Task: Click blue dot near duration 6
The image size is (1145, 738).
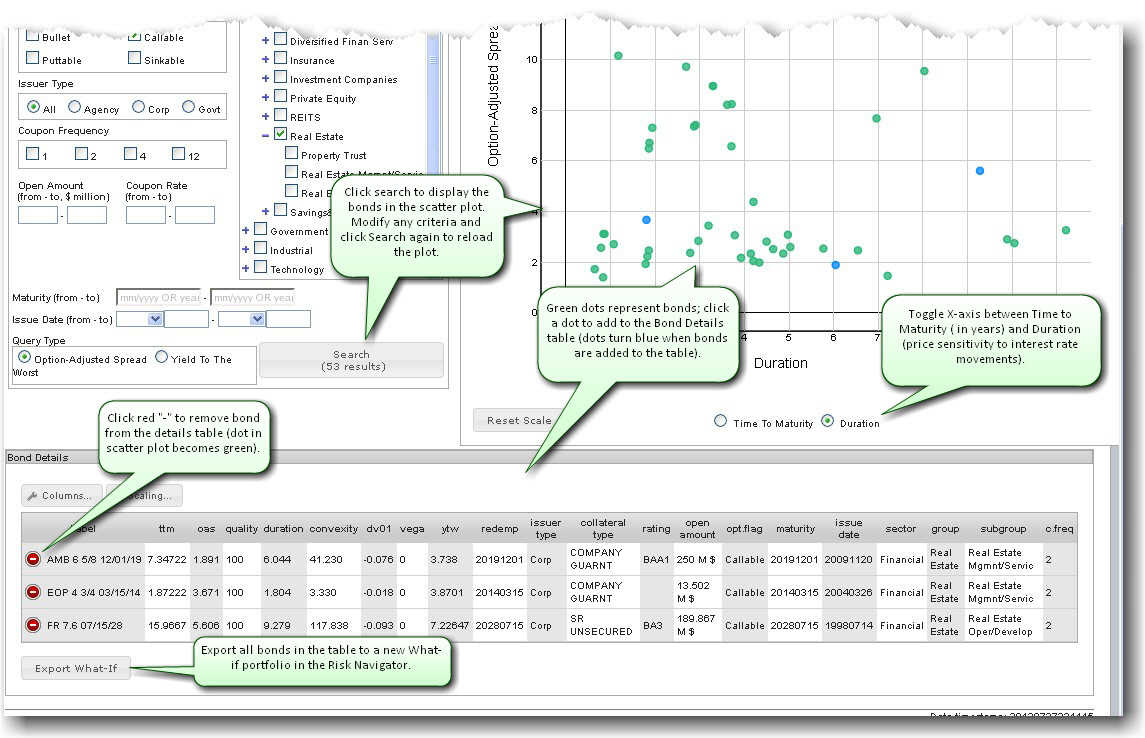Action: 835,265
